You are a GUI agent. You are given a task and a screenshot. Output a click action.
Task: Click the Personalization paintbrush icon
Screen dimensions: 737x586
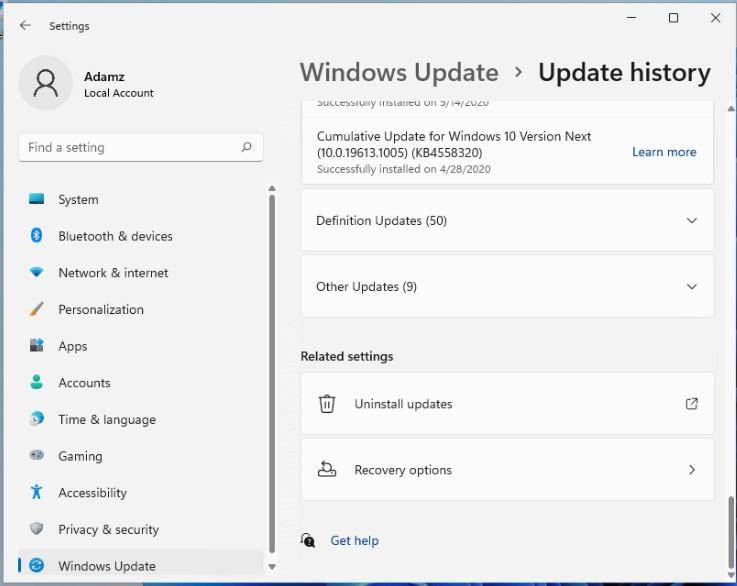coord(36,309)
